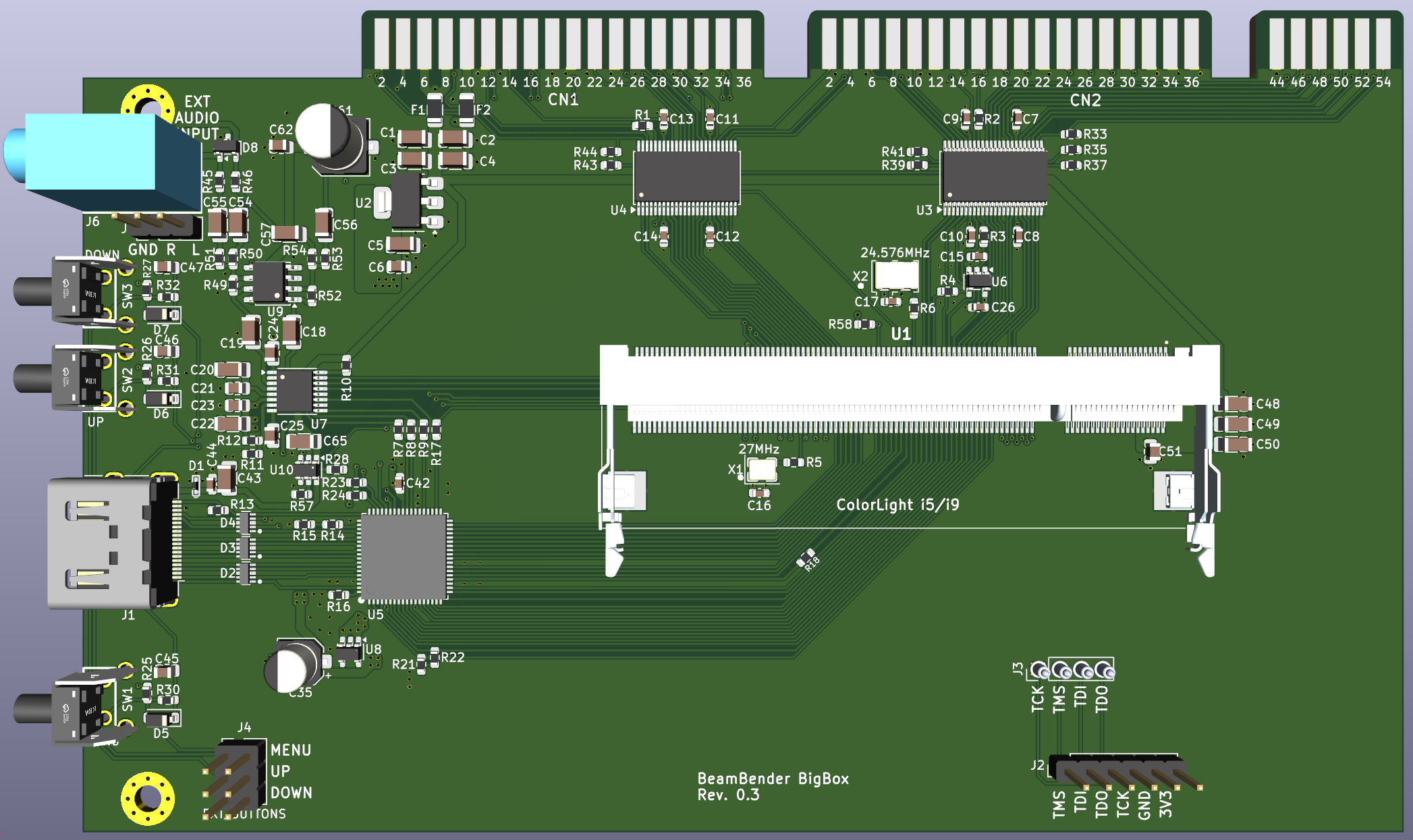The image size is (1413, 840).
Task: Click diode D3 near HDMI connector
Action: [x=245, y=548]
